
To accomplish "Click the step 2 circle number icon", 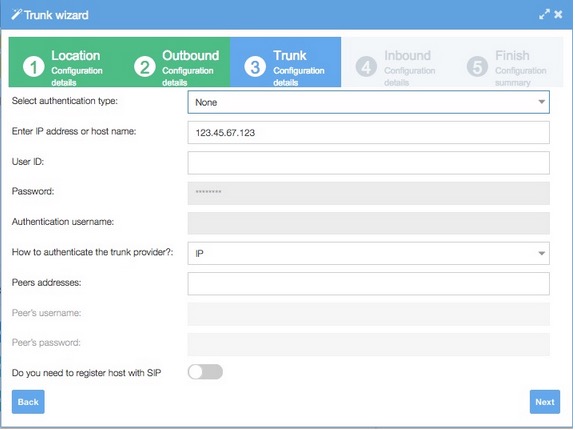I will pos(144,67).
